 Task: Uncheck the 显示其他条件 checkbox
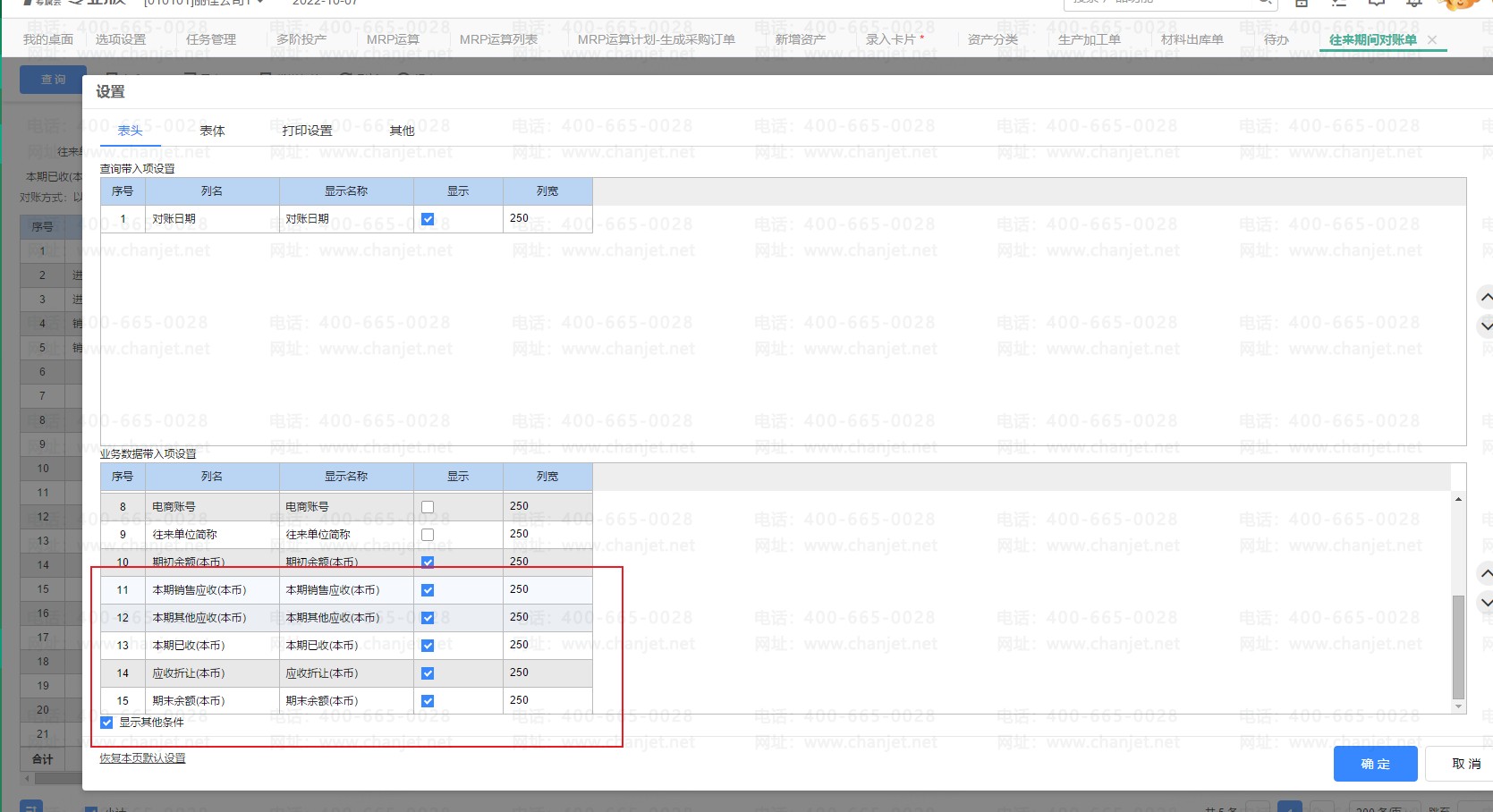(x=107, y=723)
